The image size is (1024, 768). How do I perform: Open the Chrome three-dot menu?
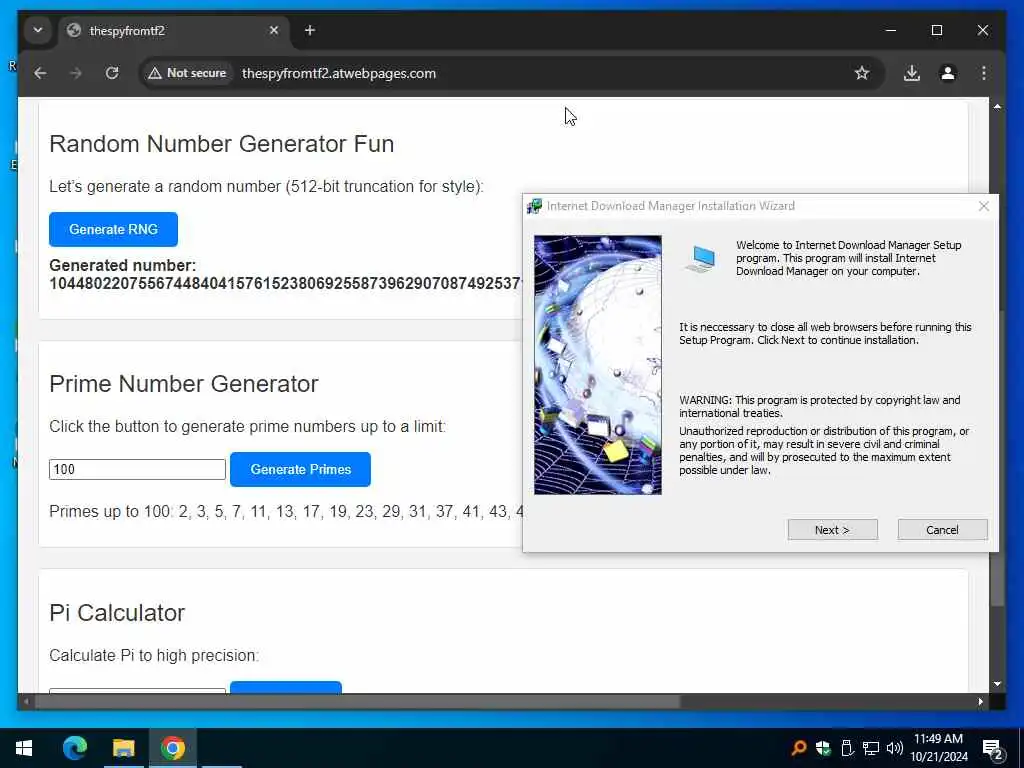coord(984,73)
